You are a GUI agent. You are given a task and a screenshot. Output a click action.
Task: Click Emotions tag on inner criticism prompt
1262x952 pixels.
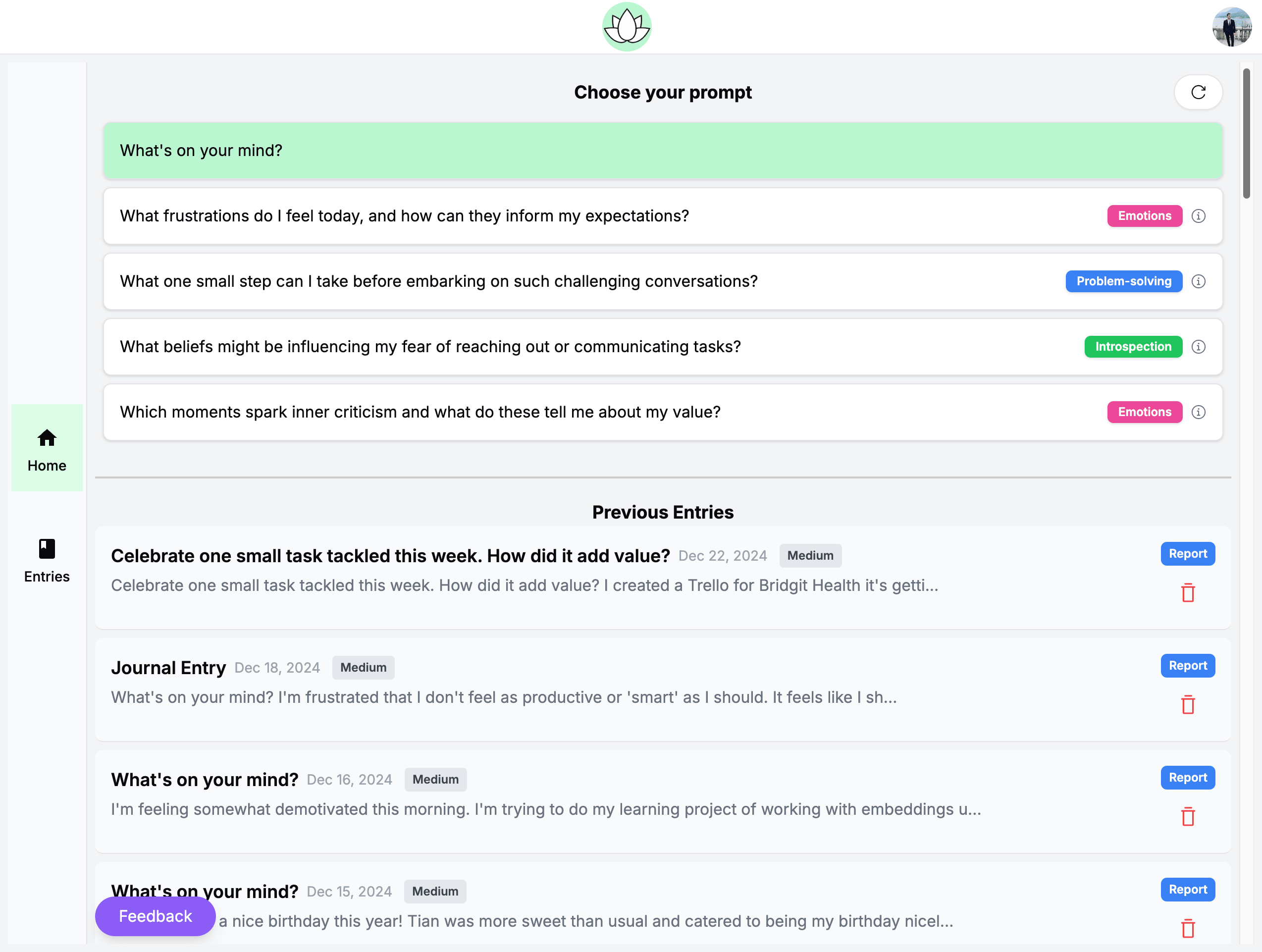(x=1145, y=413)
